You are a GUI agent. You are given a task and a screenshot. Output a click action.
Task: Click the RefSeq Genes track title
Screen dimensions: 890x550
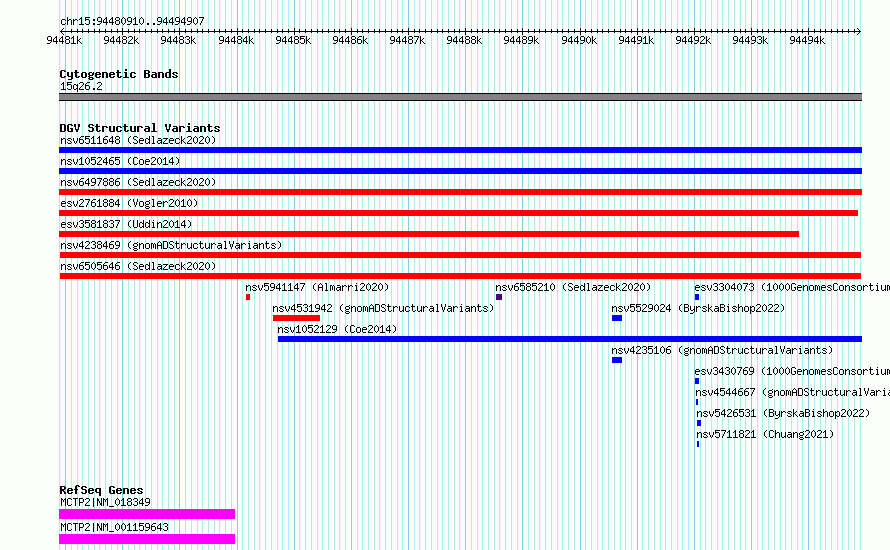tap(101, 490)
